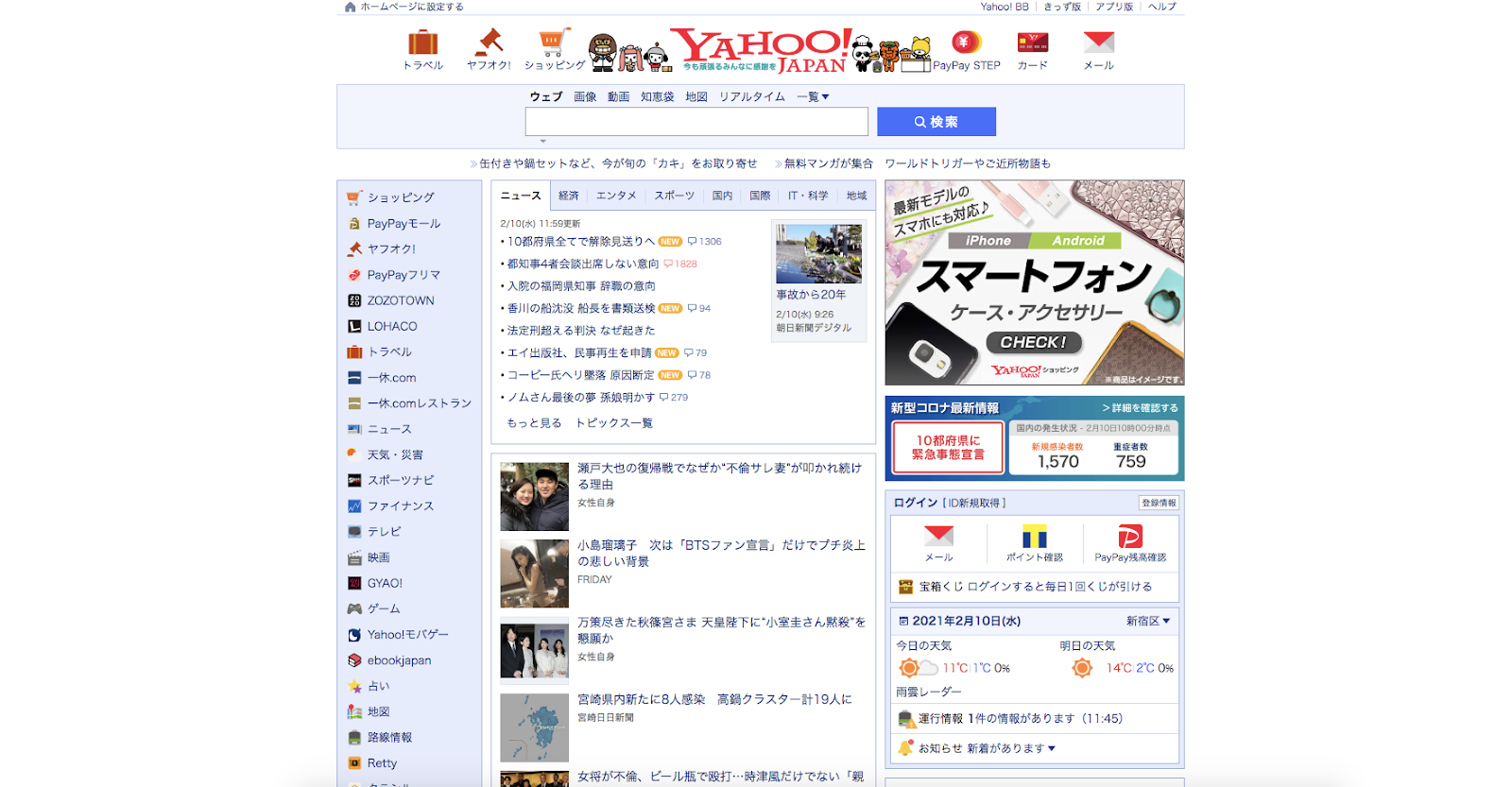Open ゲーム in the left sidebar
Image resolution: width=1512 pixels, height=787 pixels.
click(x=384, y=608)
